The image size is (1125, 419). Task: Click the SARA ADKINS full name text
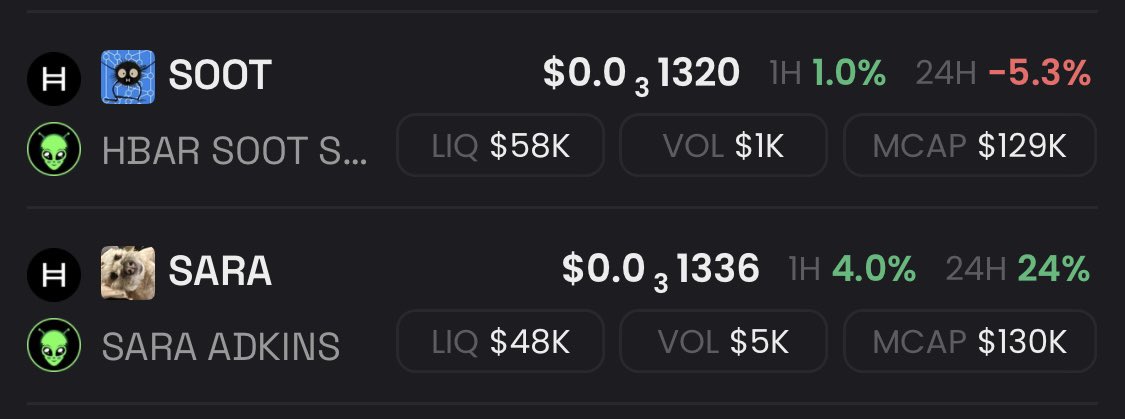(220, 347)
